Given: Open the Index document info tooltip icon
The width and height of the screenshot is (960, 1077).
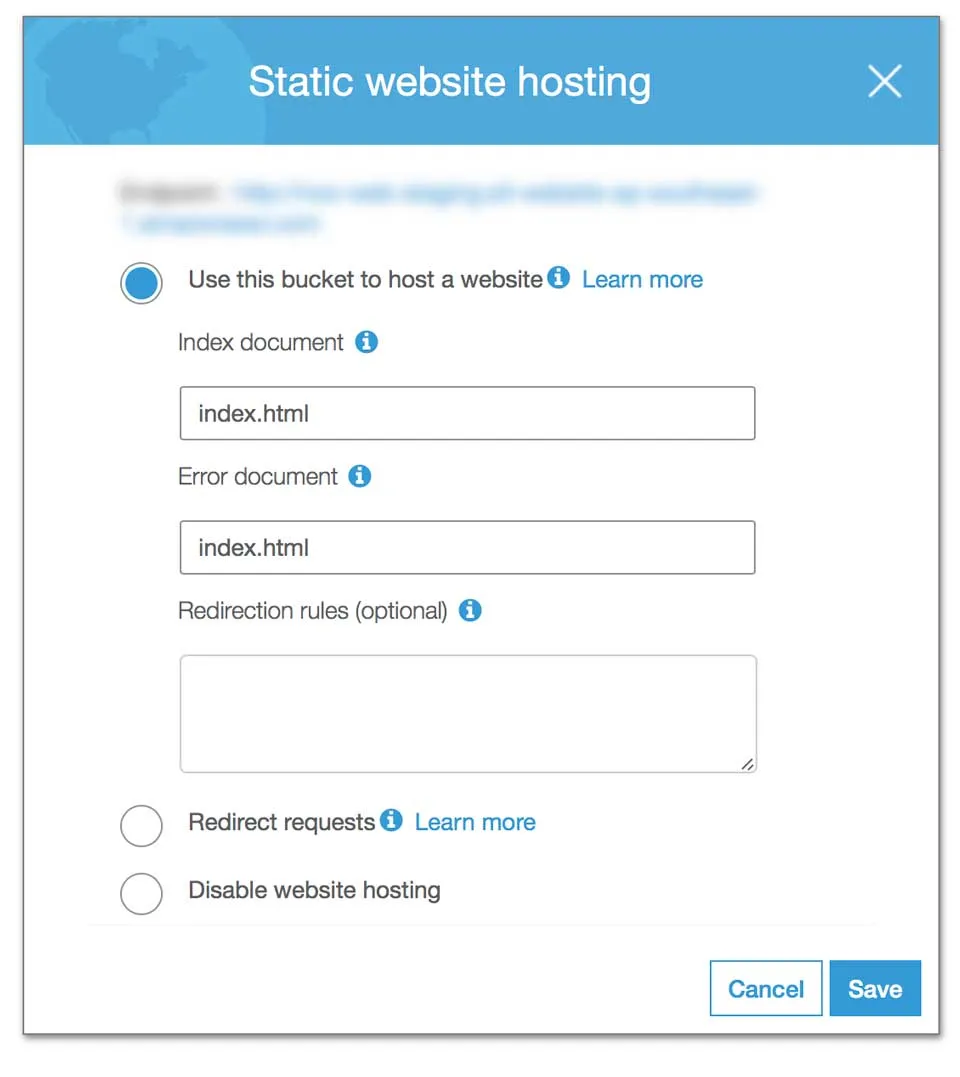Looking at the screenshot, I should [x=367, y=342].
